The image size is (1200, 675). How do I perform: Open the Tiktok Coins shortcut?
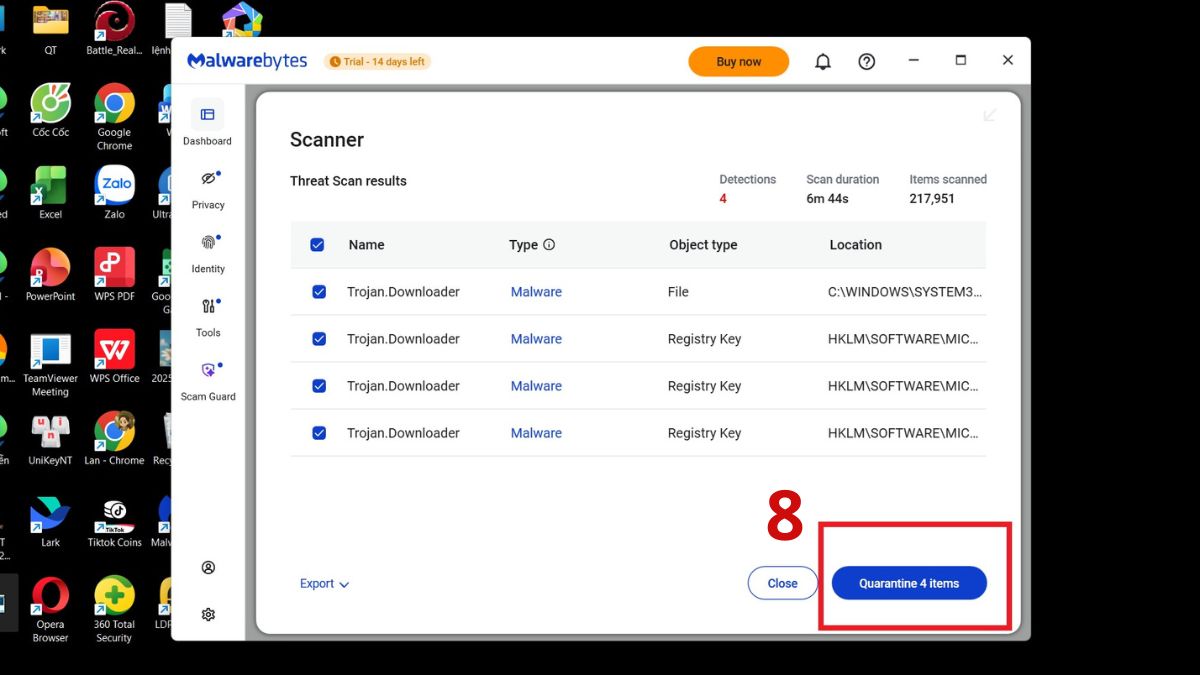[x=114, y=521]
